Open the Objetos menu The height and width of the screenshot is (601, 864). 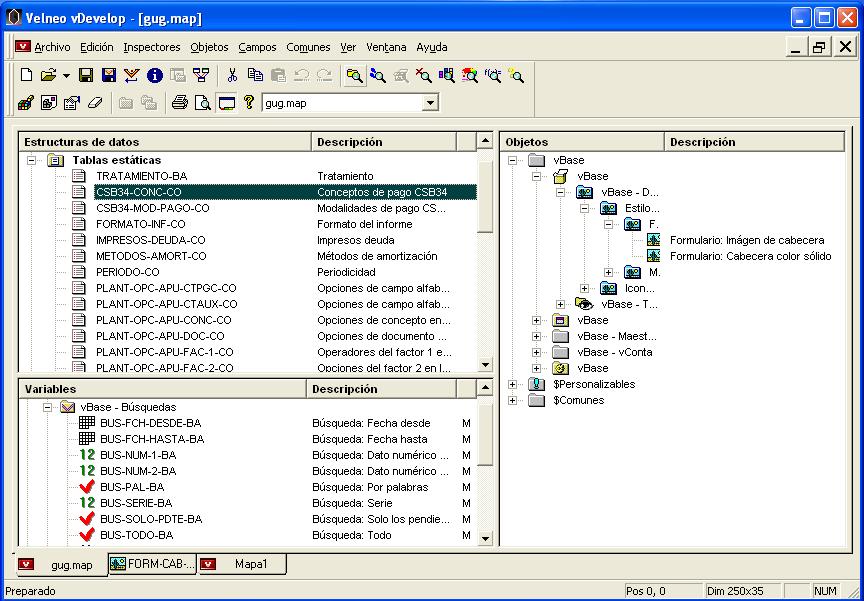pos(209,47)
